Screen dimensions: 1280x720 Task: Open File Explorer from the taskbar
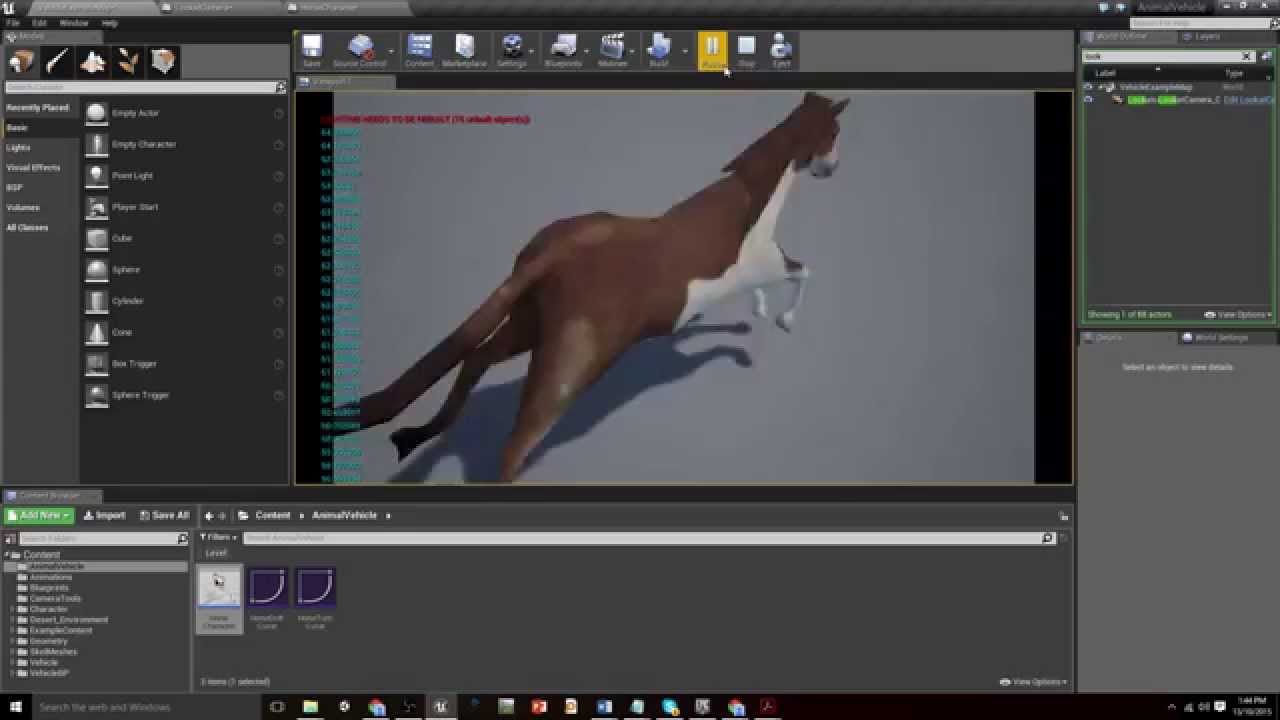(x=310, y=707)
